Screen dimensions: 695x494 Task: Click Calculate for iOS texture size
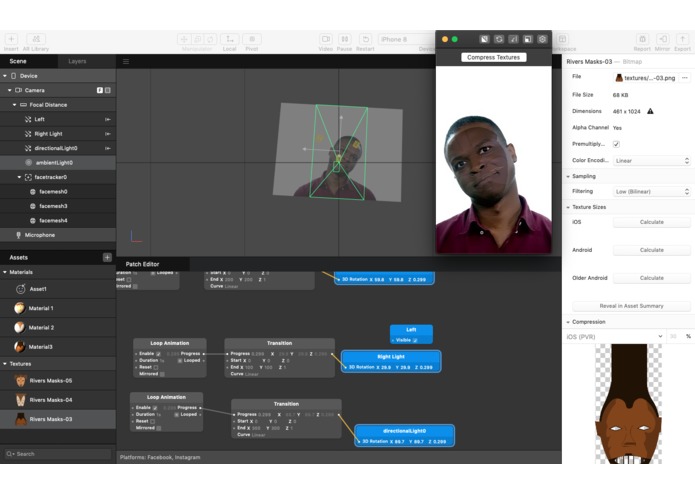pyautogui.click(x=652, y=222)
